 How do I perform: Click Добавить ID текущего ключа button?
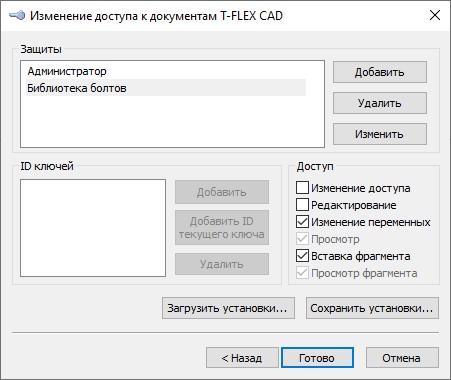pos(222,227)
